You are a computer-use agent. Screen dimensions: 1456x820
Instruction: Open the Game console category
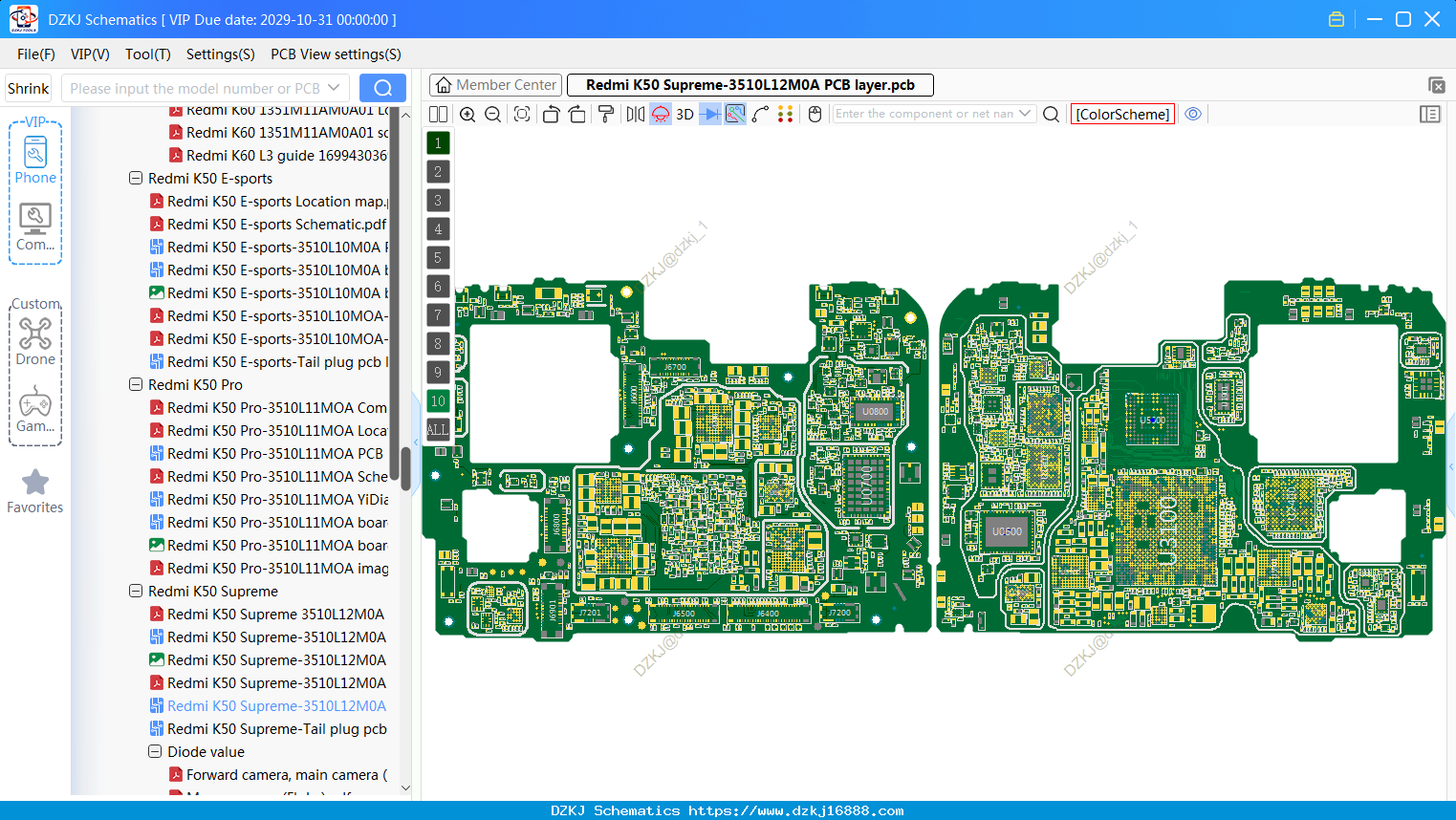coord(35,409)
